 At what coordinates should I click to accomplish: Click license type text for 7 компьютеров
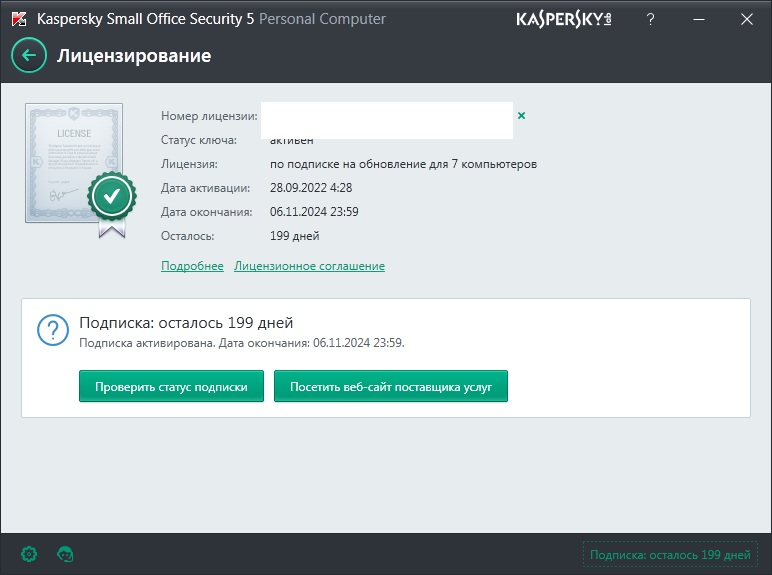click(x=403, y=164)
